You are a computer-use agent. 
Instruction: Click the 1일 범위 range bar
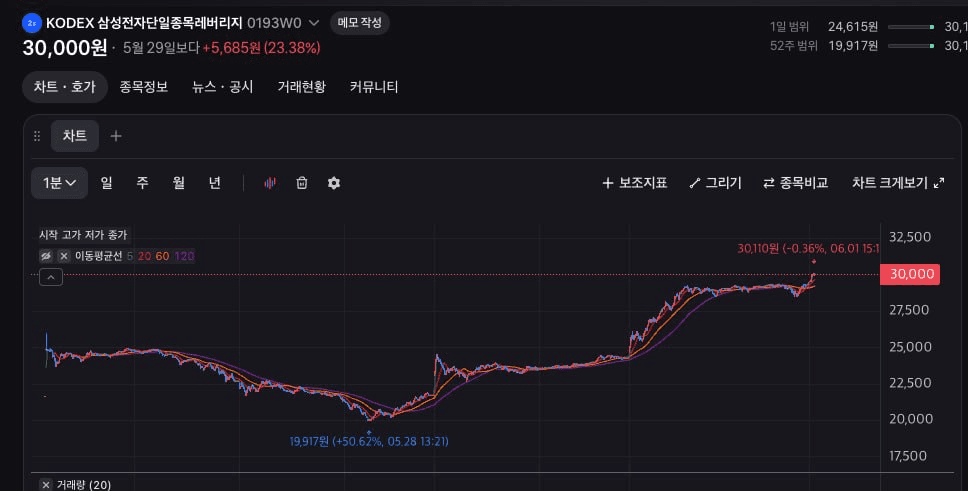point(911,27)
